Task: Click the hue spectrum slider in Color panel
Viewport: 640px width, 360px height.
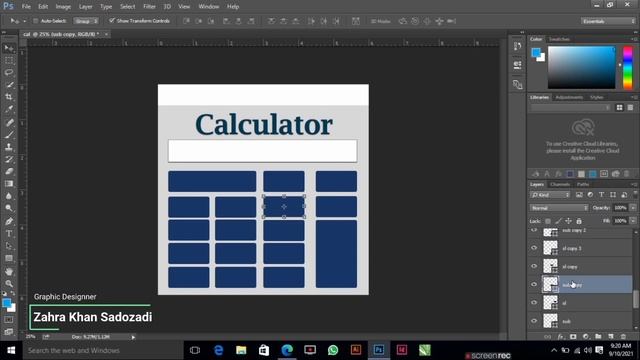Action: 628,67
